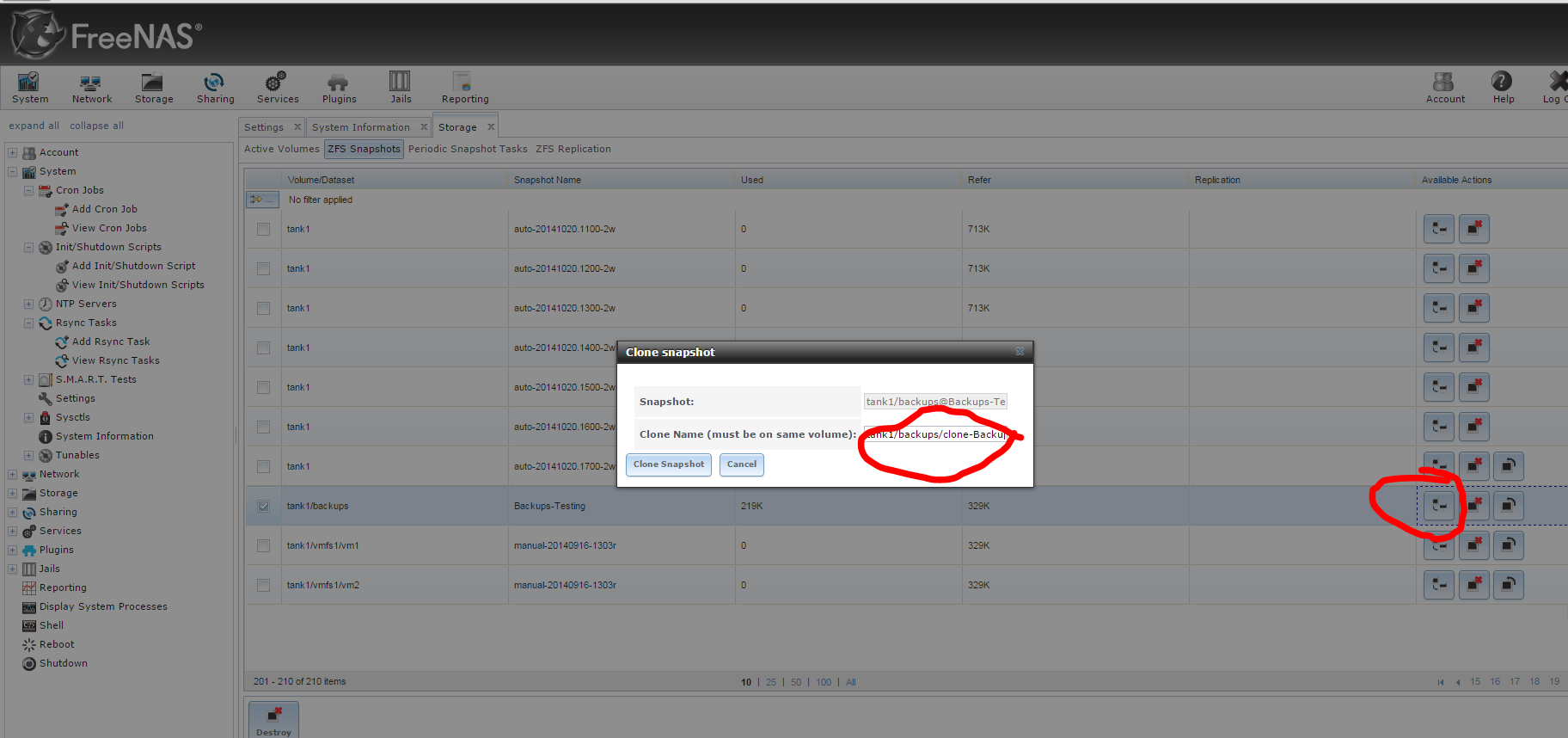Expand the S.M.A.R.T. Tests node
Viewport: 1568px width, 738px height.
pos(28,380)
